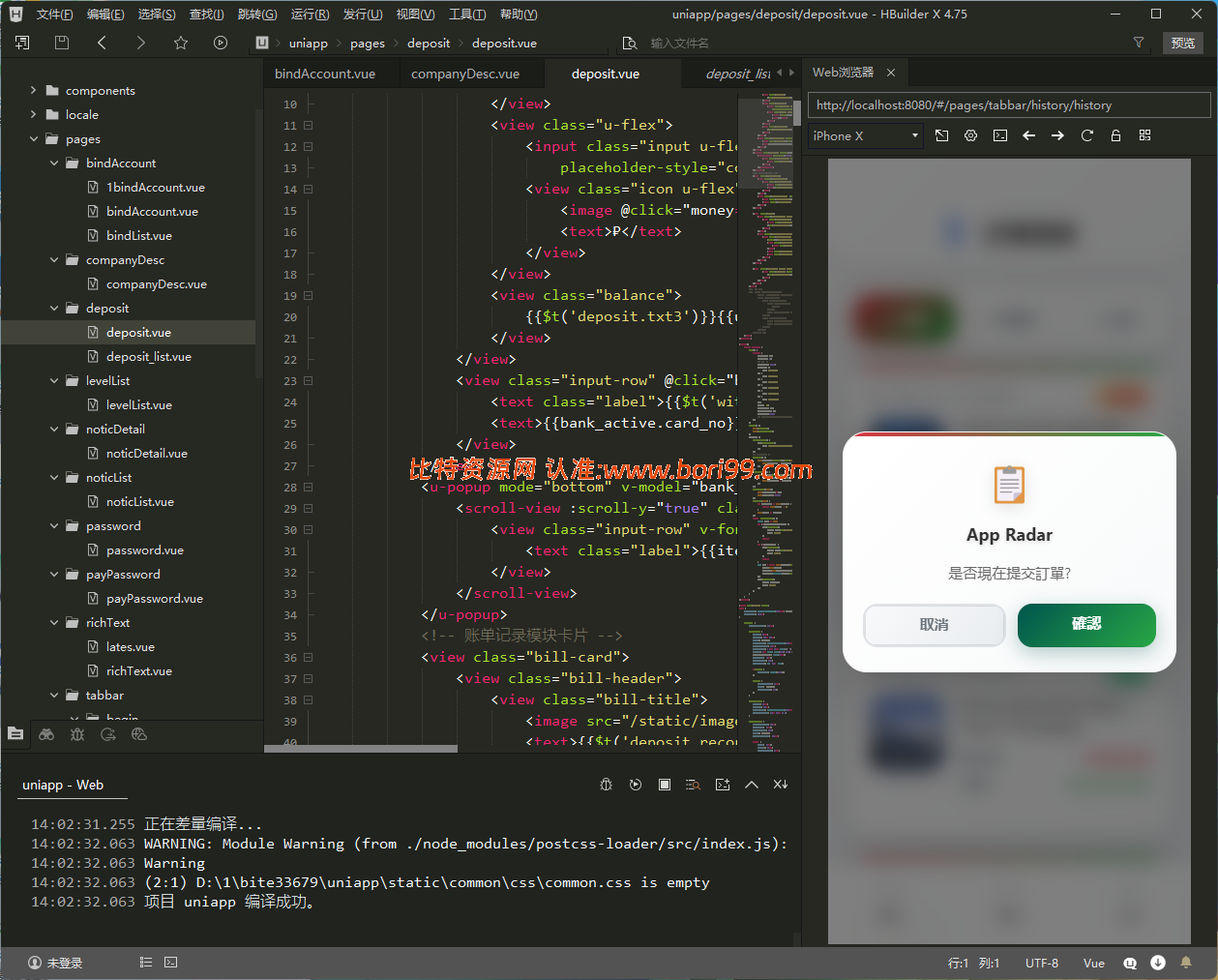Click the status bar notification bell
The height and width of the screenshot is (980, 1218).
pyautogui.click(x=1186, y=963)
